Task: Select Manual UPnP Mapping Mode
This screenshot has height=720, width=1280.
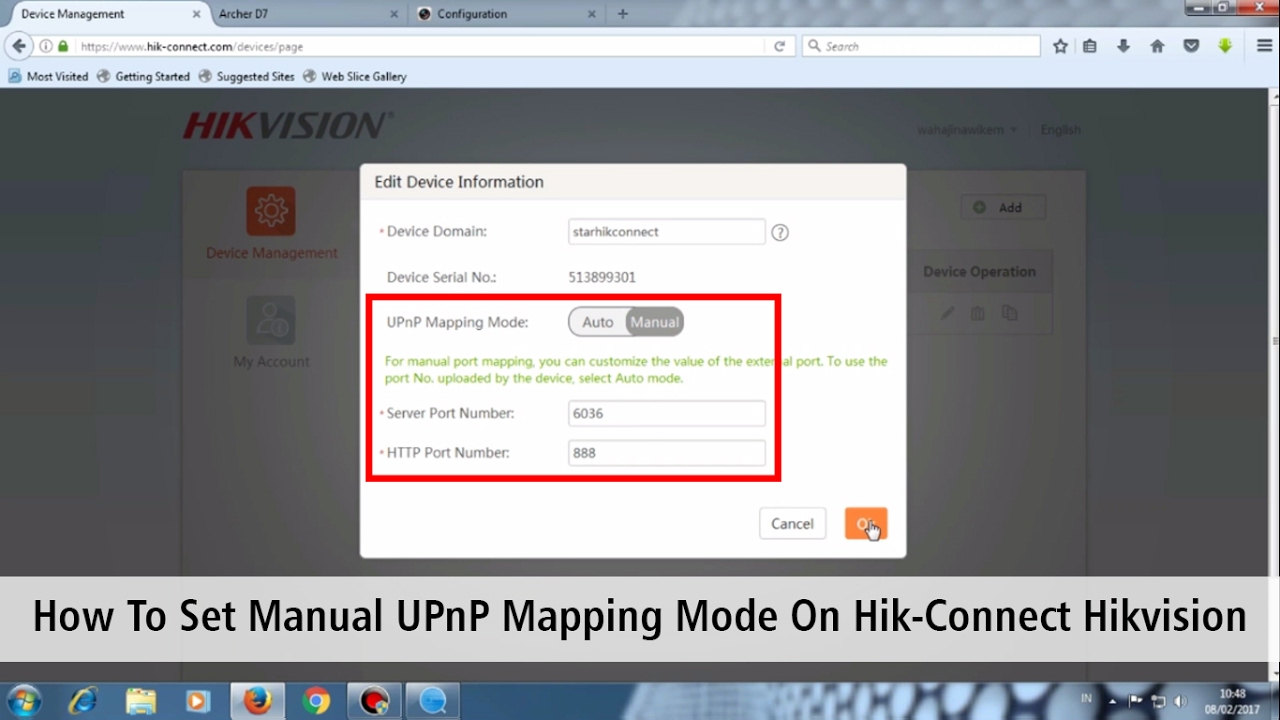Action: (655, 322)
